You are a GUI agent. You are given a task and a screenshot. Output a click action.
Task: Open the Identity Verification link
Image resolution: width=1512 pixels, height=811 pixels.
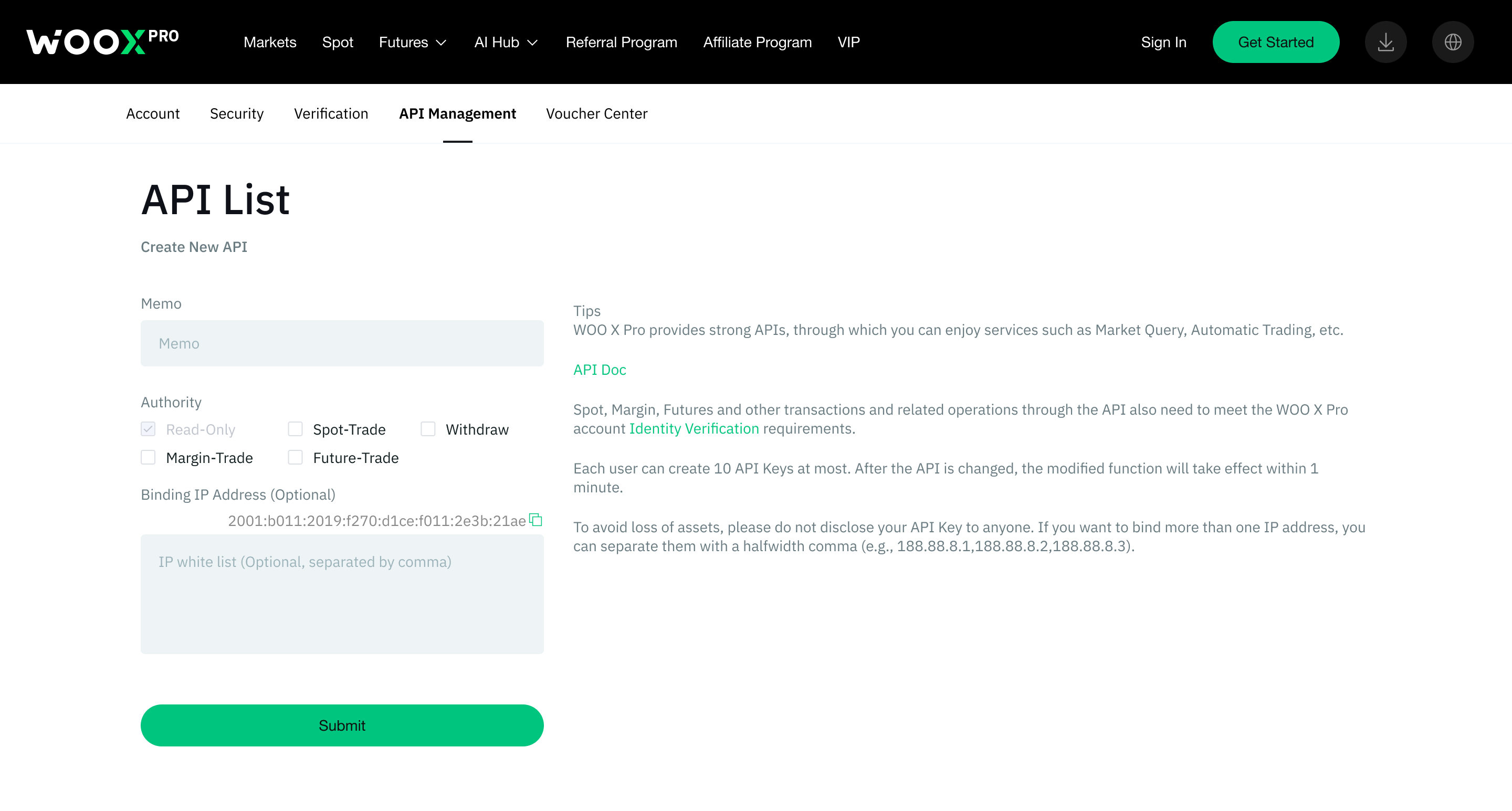(694, 428)
